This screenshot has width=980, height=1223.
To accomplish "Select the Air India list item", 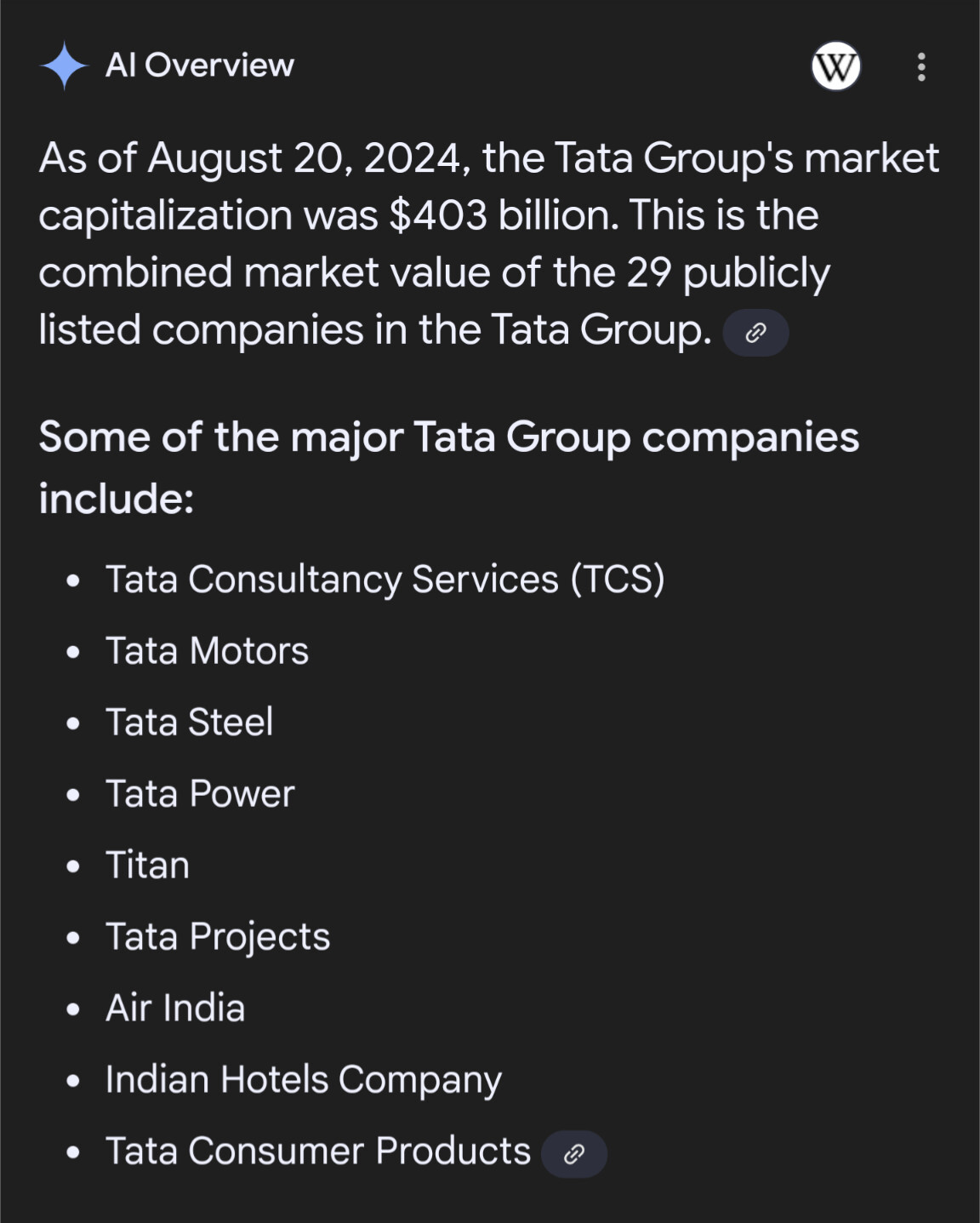I will point(175,1009).
